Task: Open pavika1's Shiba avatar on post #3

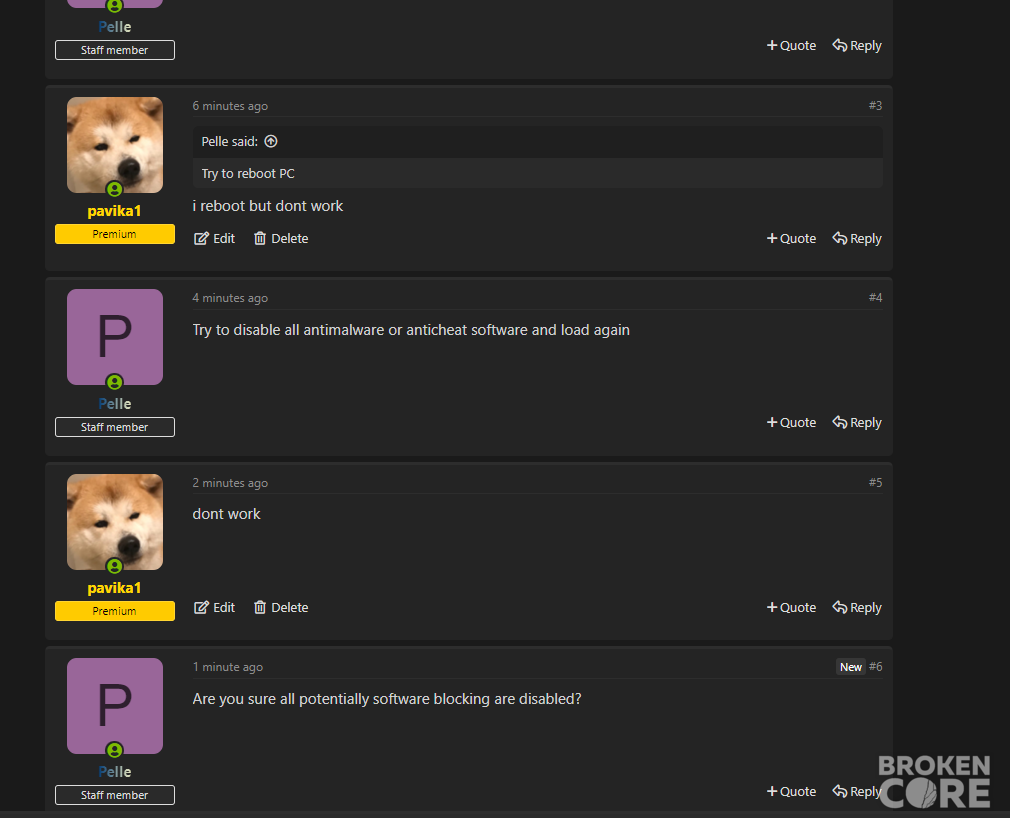Action: (x=115, y=145)
